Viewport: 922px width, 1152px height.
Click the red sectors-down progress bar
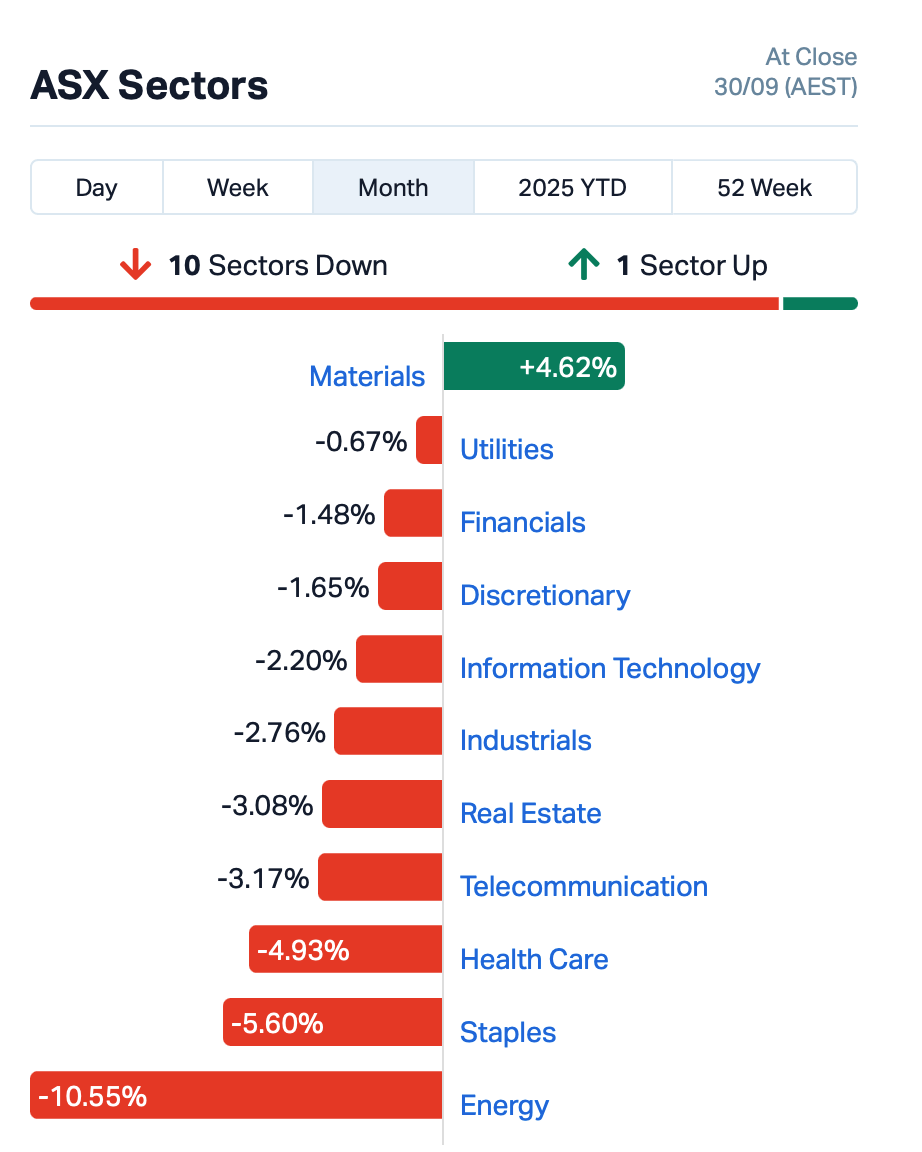point(404,304)
